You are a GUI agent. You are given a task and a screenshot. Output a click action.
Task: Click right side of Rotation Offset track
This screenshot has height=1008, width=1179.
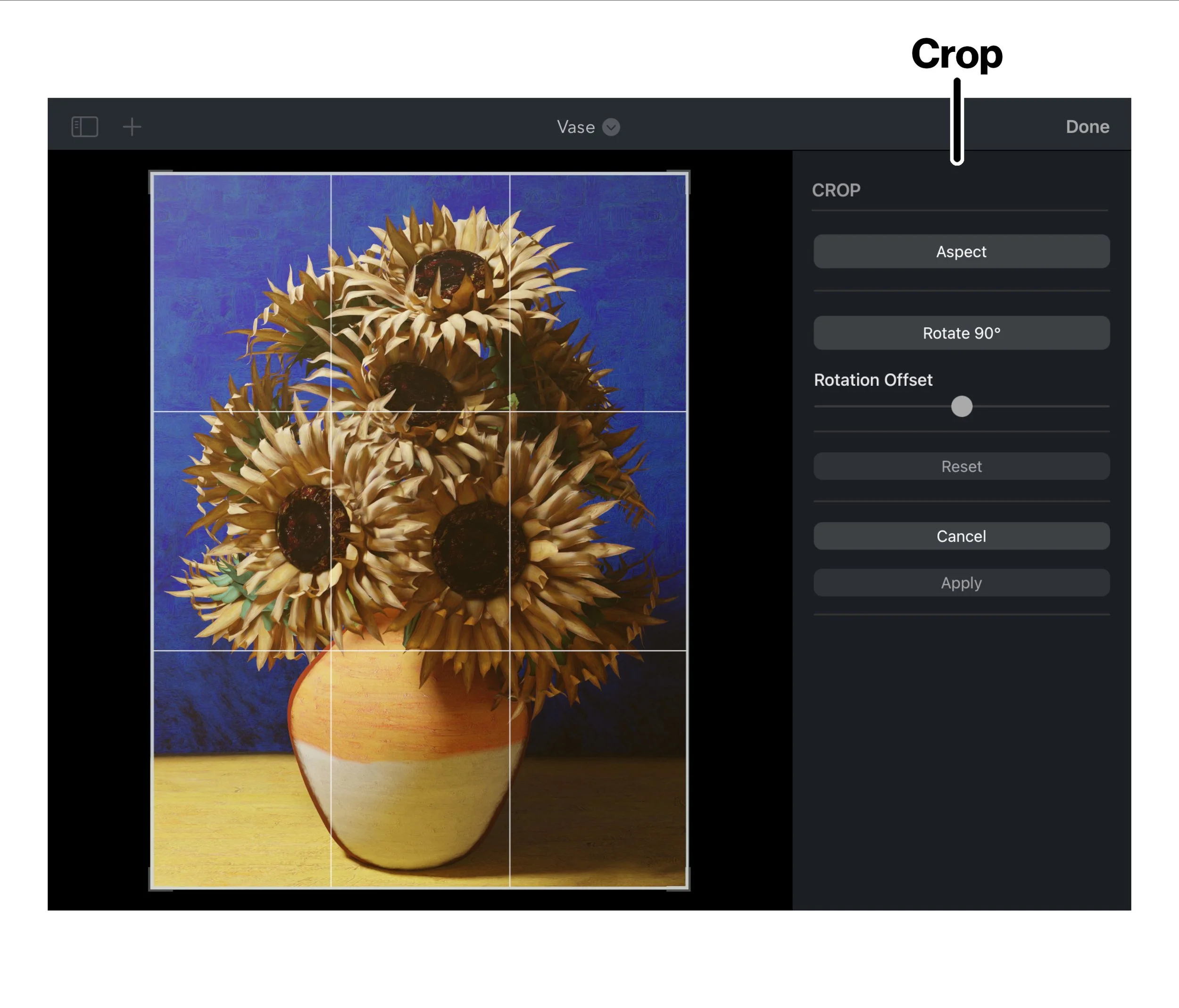(x=1047, y=406)
